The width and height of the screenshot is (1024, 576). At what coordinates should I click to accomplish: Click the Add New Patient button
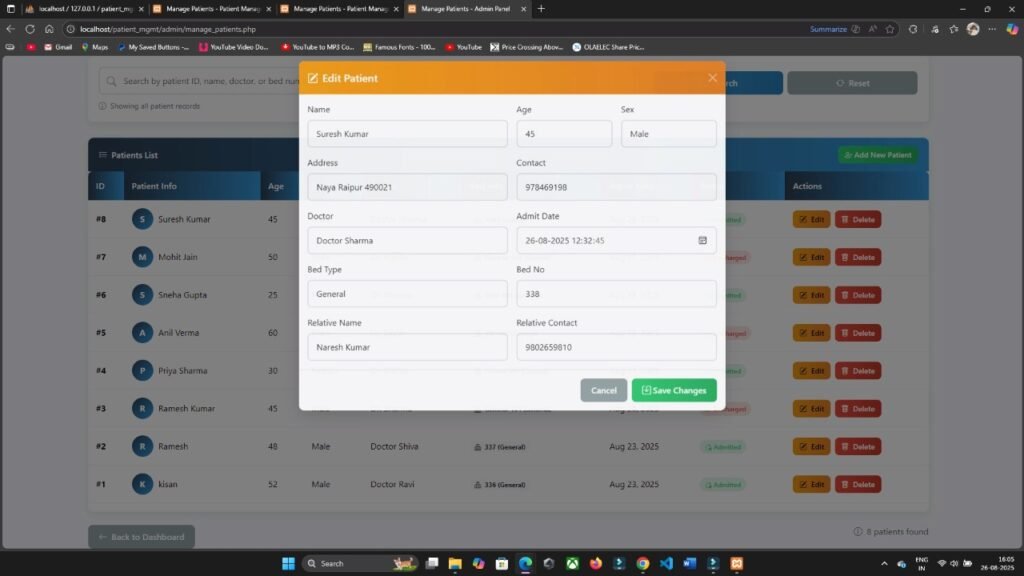[879, 155]
